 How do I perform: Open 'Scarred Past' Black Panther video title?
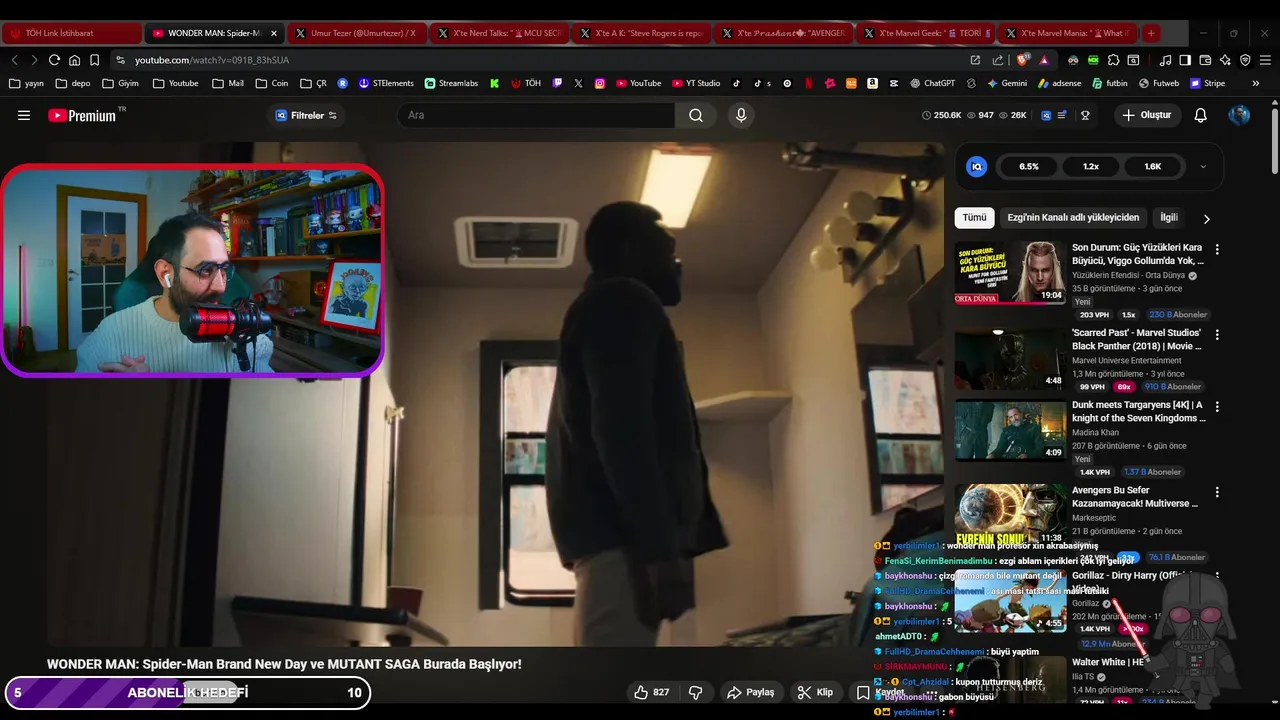(x=1137, y=339)
